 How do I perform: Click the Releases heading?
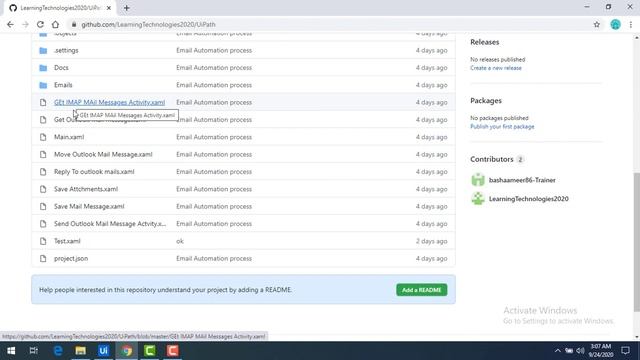click(x=484, y=42)
